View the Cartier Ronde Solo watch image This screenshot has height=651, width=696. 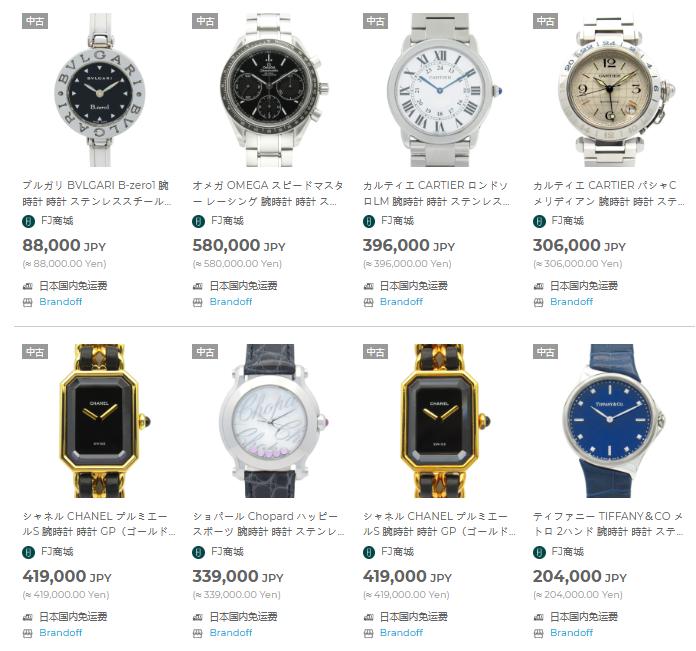tap(439, 90)
